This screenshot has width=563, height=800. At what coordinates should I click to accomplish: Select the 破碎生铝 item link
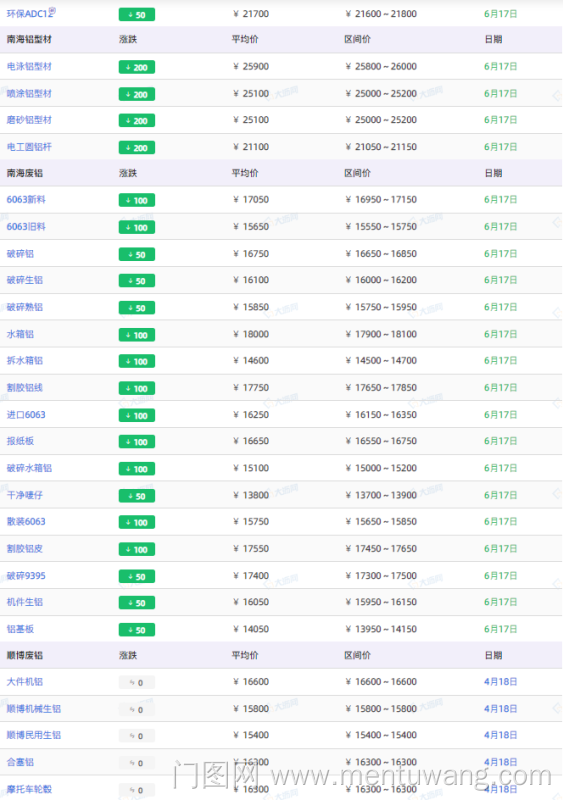point(25,280)
